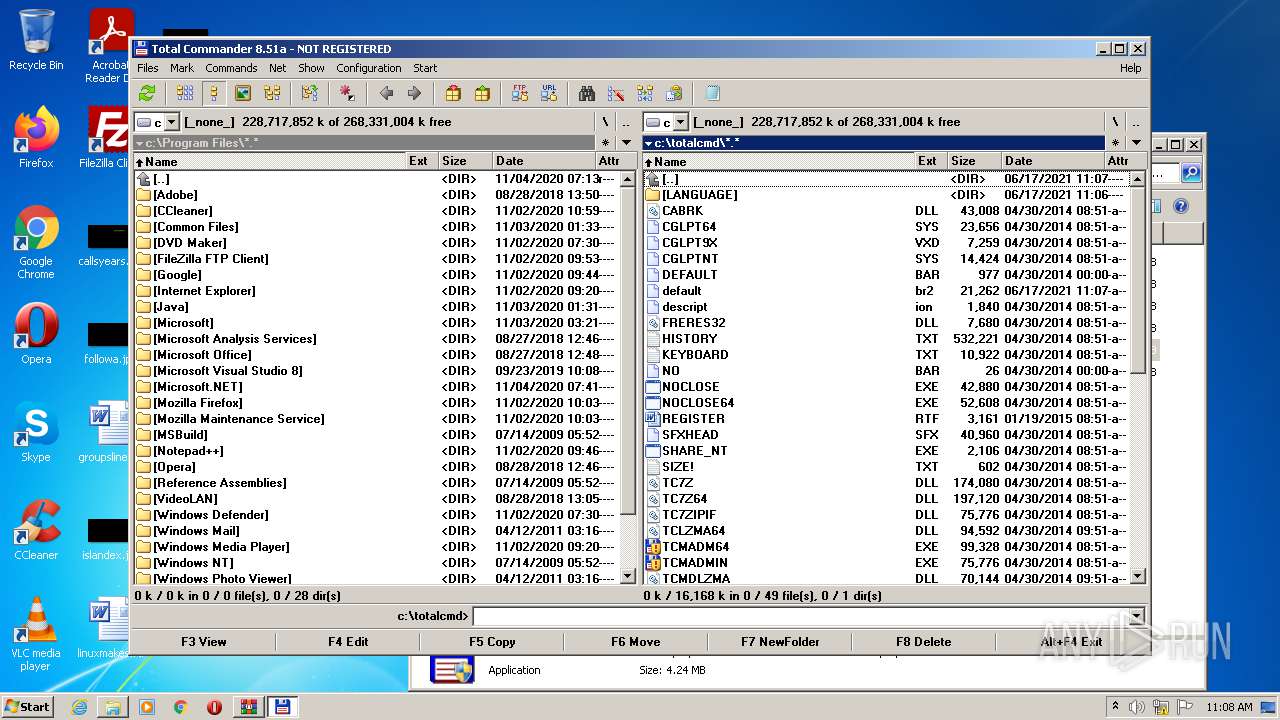The width and height of the screenshot is (1280, 720).
Task: Open FTP connect toolbar icon
Action: [520, 93]
